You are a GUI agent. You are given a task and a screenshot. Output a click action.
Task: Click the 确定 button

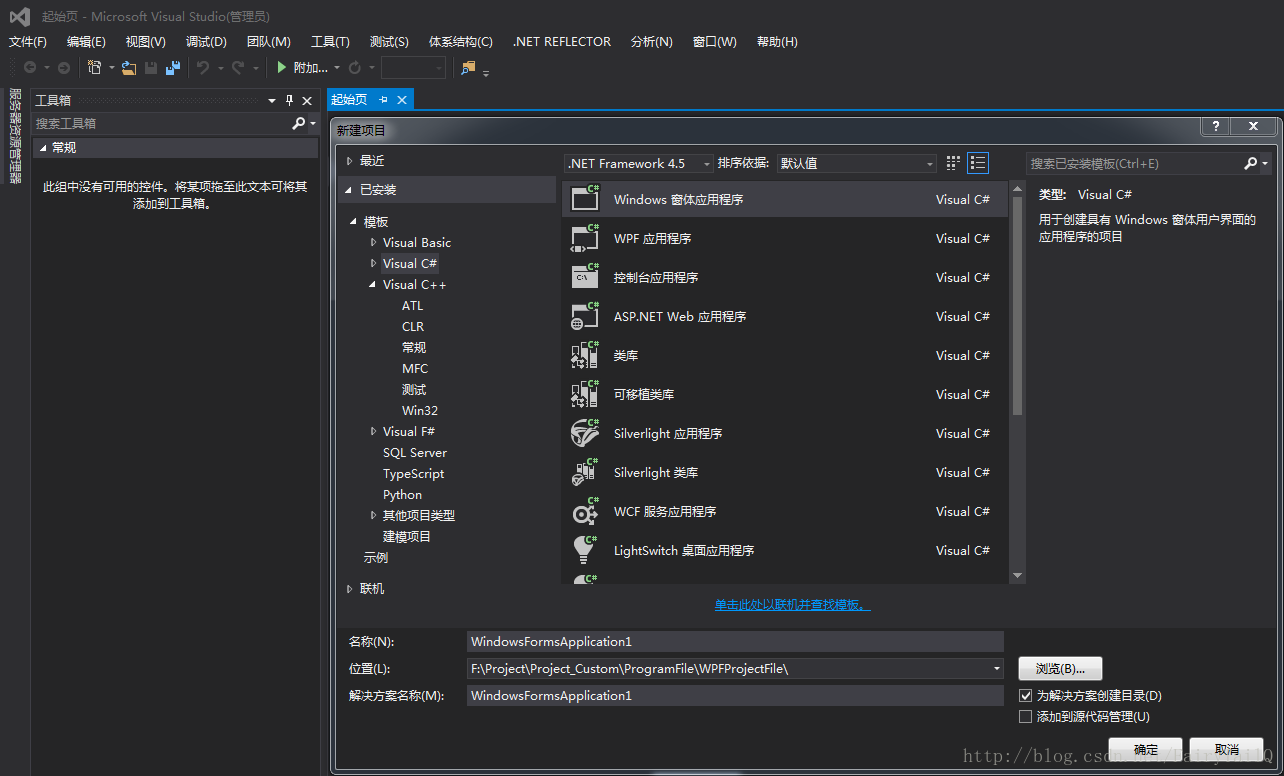point(1146,749)
